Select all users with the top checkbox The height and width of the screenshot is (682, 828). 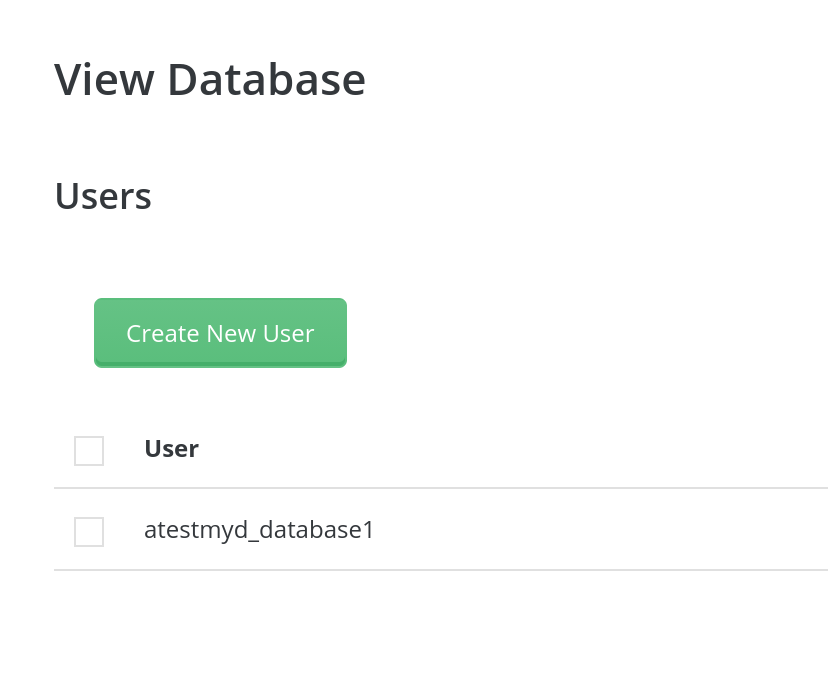click(89, 451)
